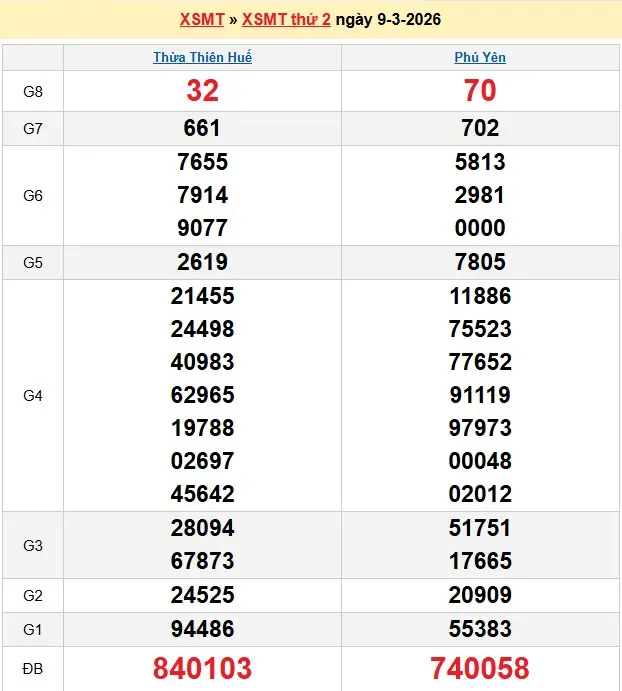Open the XSMT thứ 2 link

pos(286,19)
